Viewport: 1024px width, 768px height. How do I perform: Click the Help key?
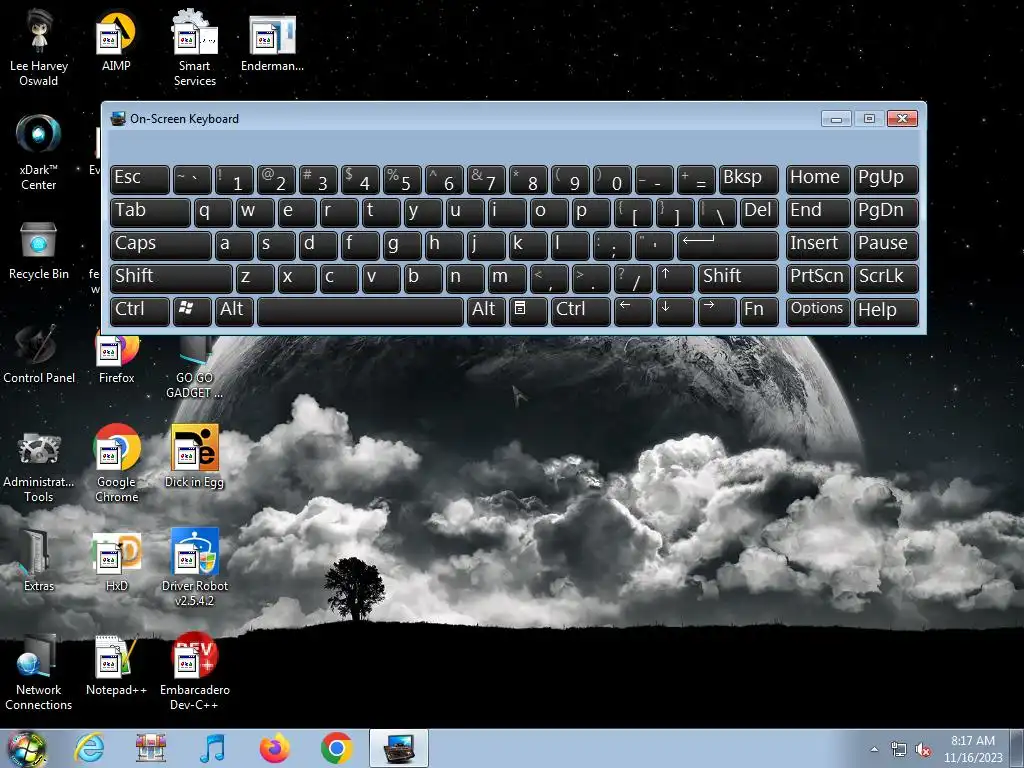coord(886,312)
